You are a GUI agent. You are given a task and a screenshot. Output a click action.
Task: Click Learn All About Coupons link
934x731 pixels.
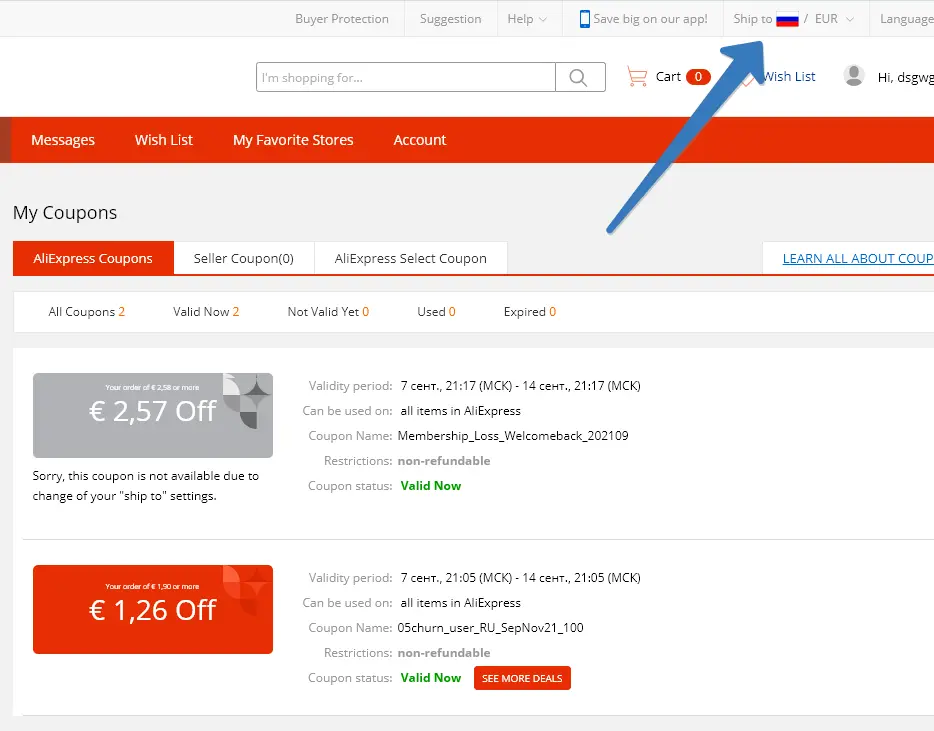(858, 259)
